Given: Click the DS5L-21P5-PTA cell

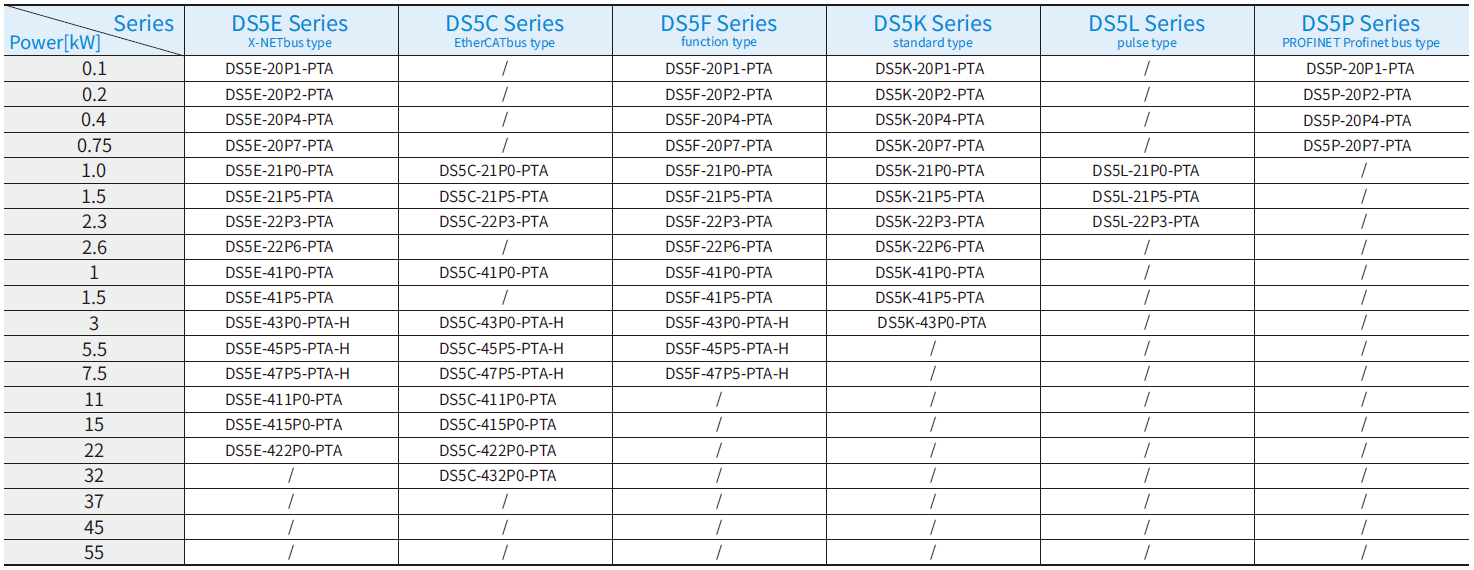Looking at the screenshot, I should 1145,197.
